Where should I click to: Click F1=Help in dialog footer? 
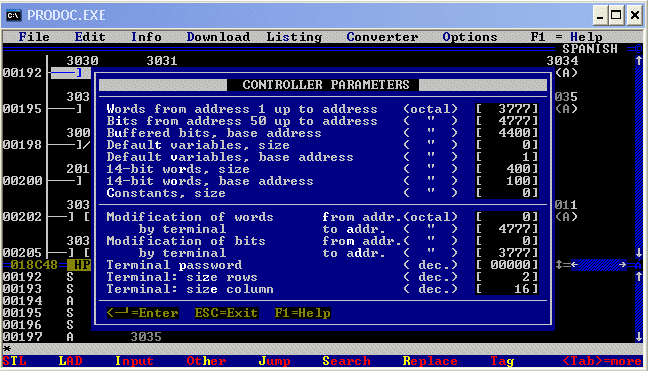pos(303,313)
